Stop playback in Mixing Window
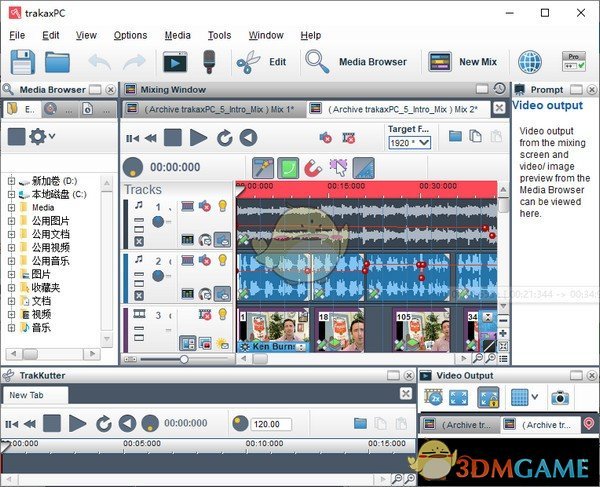The height and width of the screenshot is (487, 600). [173, 138]
